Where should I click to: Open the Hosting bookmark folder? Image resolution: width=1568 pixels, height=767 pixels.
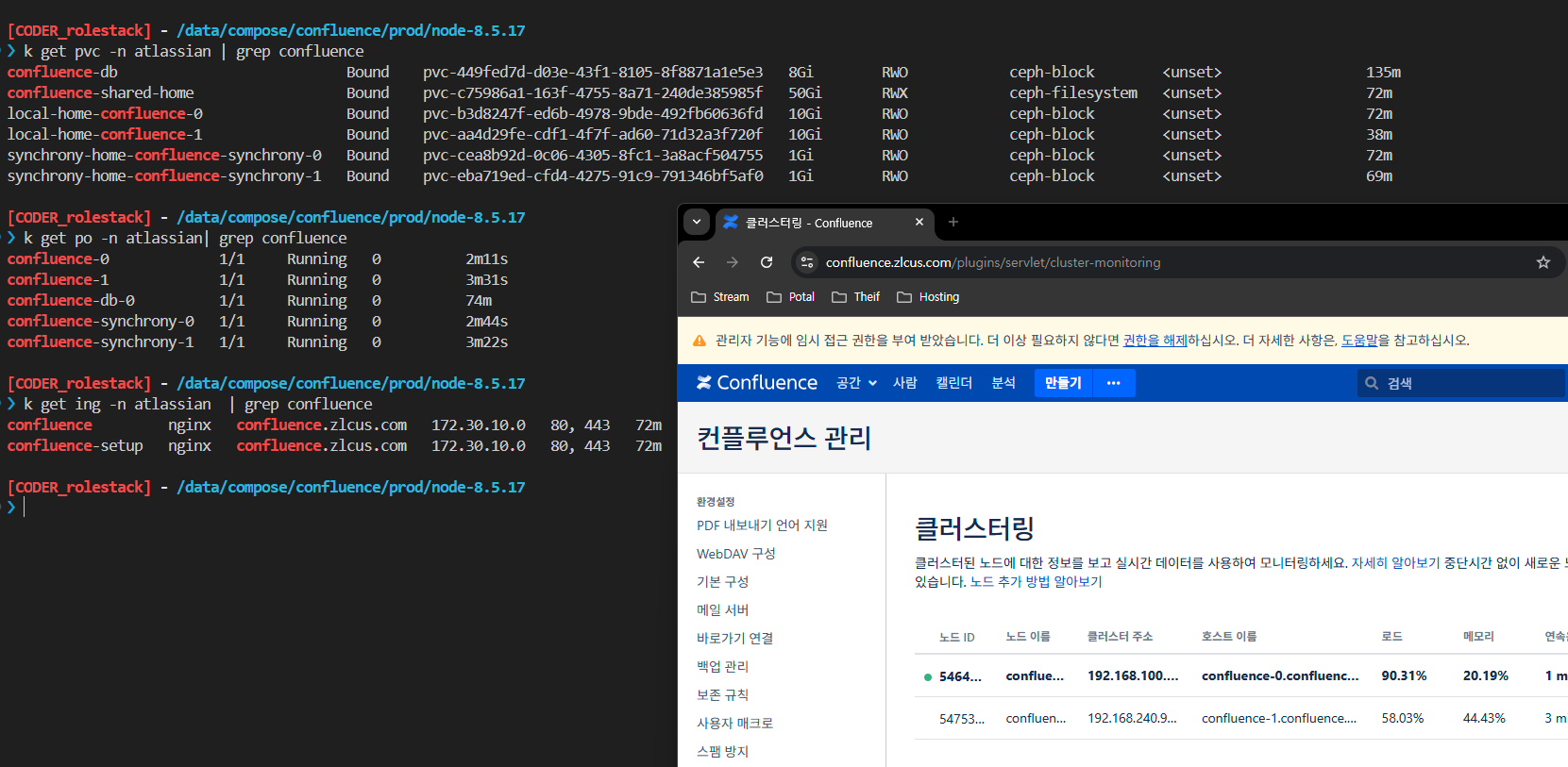[x=928, y=297]
